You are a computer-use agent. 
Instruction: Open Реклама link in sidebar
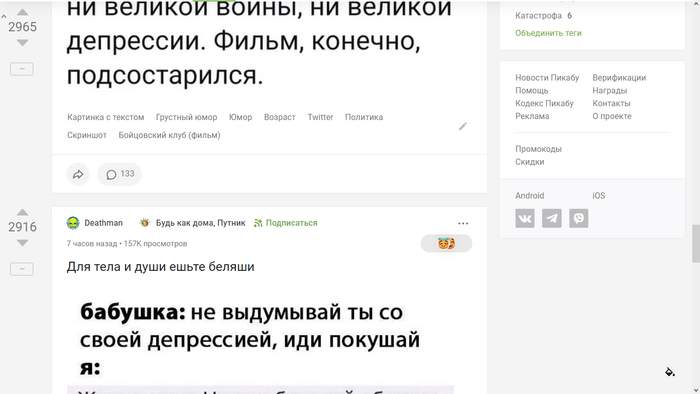[x=532, y=116]
